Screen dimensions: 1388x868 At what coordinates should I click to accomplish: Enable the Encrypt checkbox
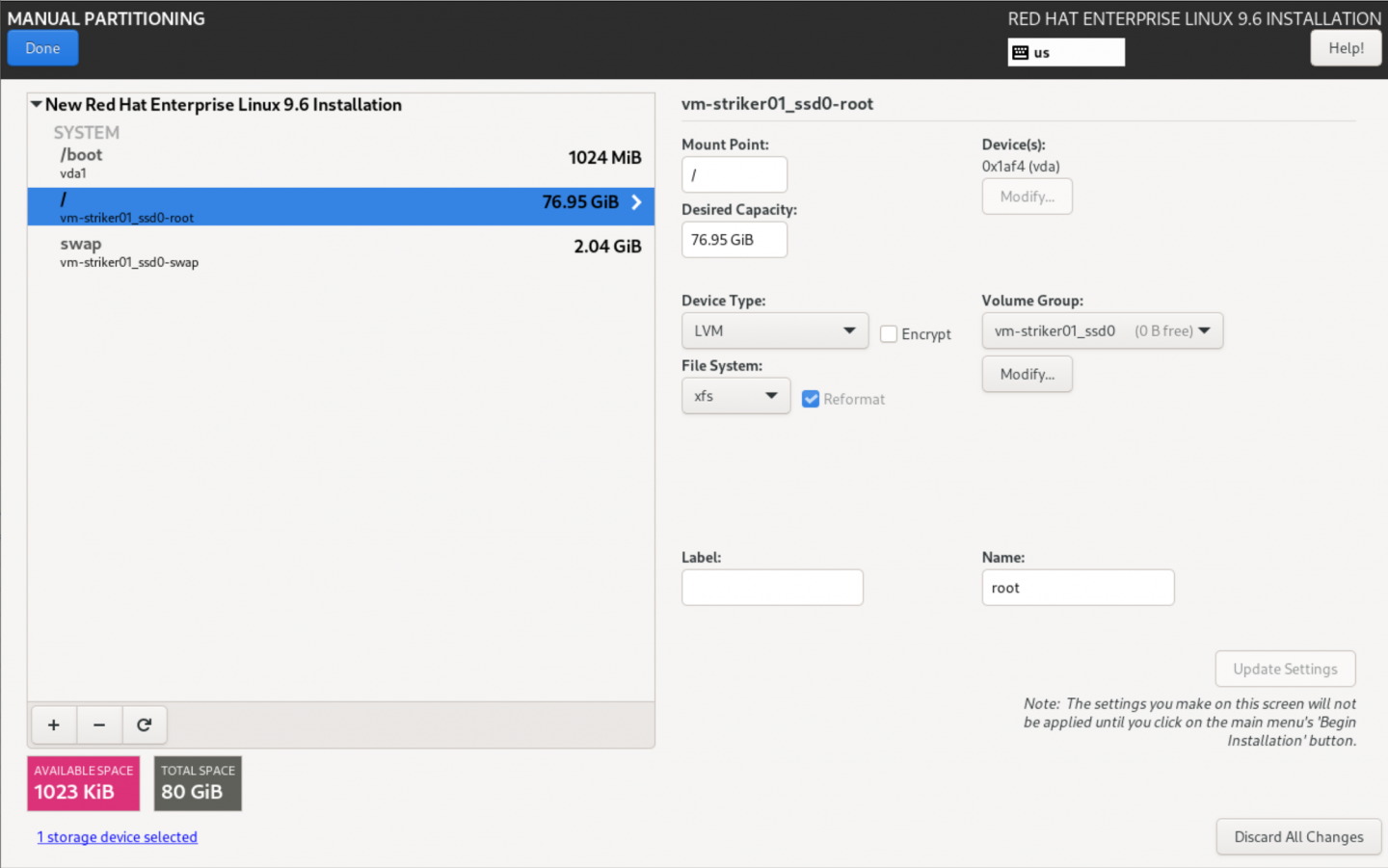coord(889,334)
